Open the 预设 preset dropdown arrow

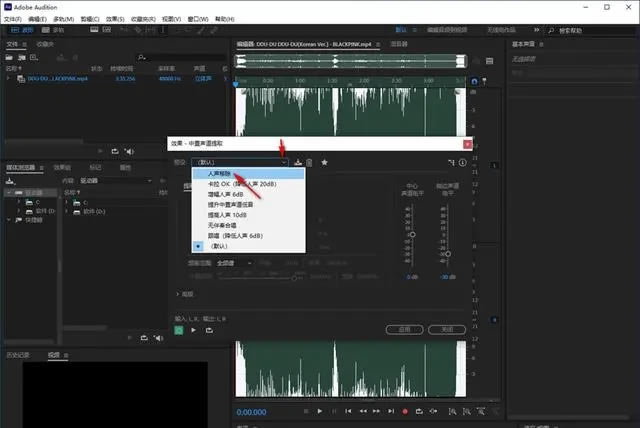pyautogui.click(x=285, y=162)
